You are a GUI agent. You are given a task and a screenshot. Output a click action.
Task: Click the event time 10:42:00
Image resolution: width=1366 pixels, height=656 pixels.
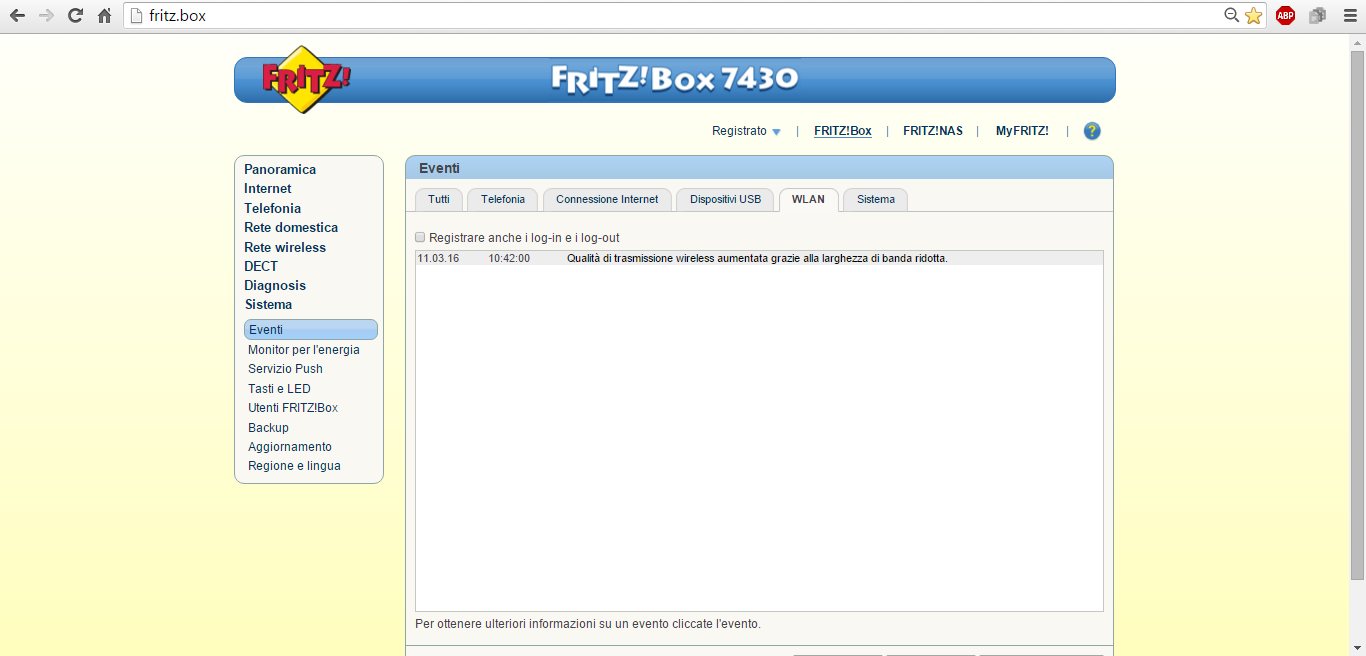[509, 258]
